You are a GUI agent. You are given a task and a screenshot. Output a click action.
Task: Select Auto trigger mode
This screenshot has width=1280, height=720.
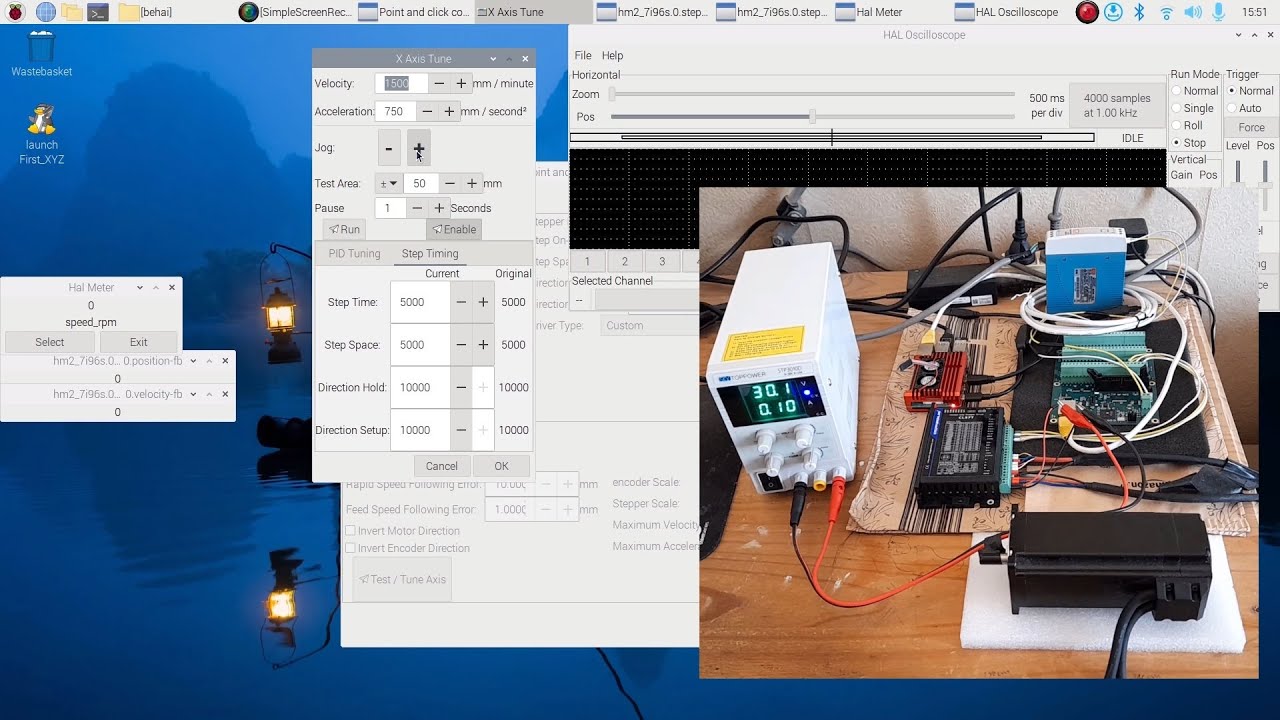(x=1245, y=108)
